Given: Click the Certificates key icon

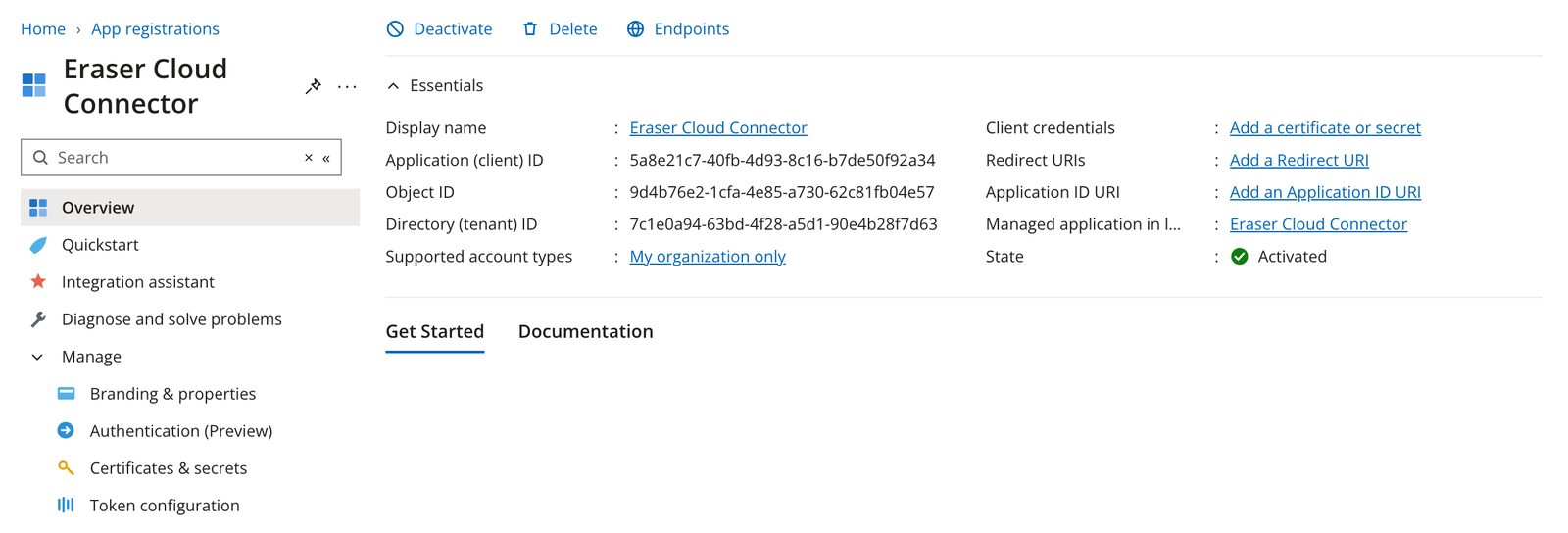Looking at the screenshot, I should tap(66, 468).
